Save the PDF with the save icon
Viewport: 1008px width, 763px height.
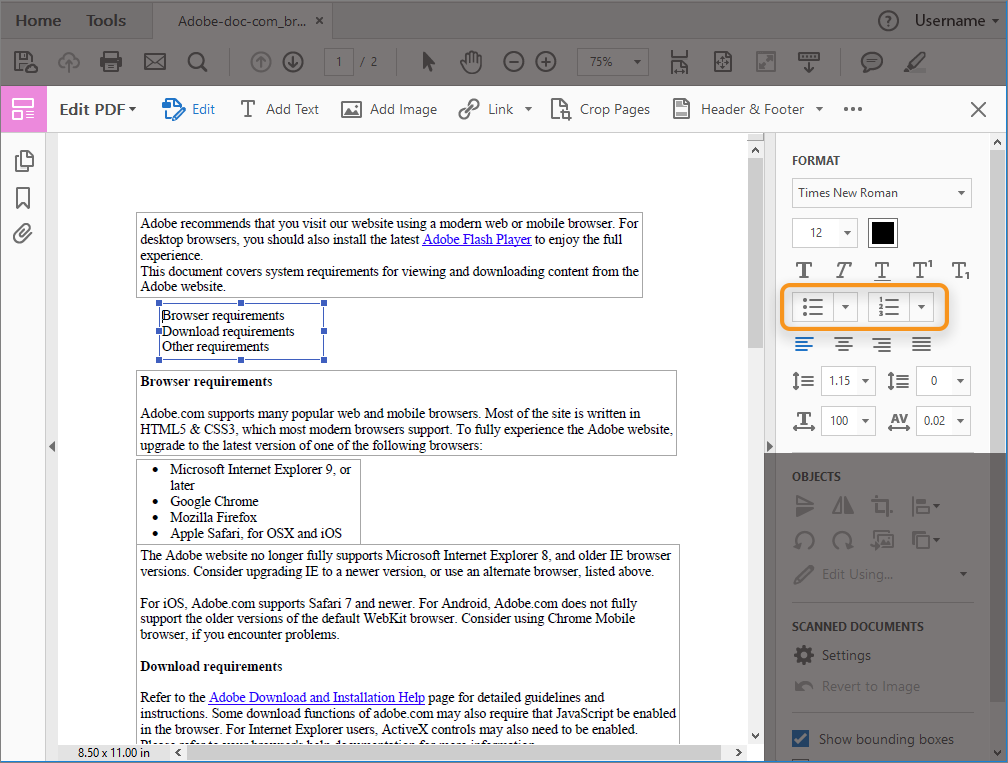[24, 61]
